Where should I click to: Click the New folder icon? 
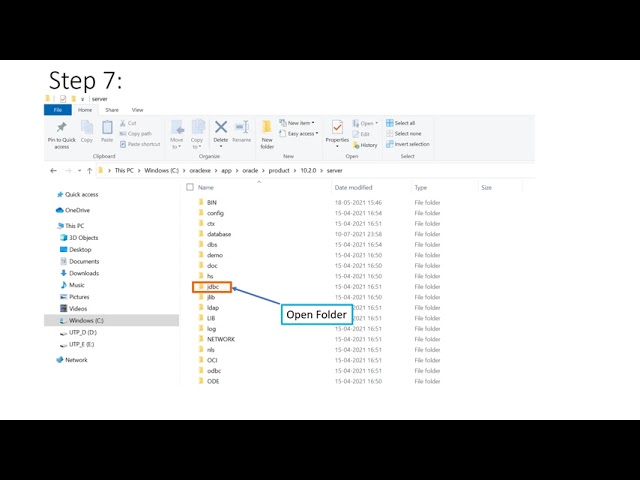click(x=267, y=127)
